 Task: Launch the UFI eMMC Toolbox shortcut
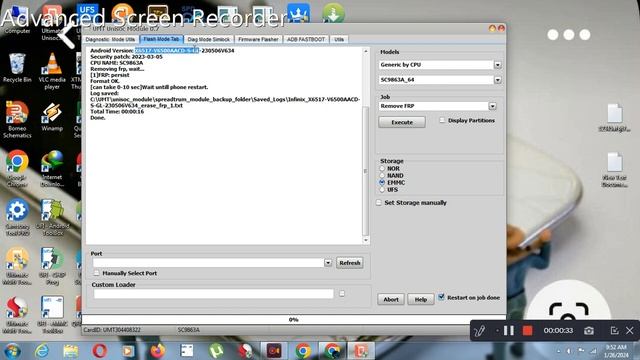[x=52, y=314]
